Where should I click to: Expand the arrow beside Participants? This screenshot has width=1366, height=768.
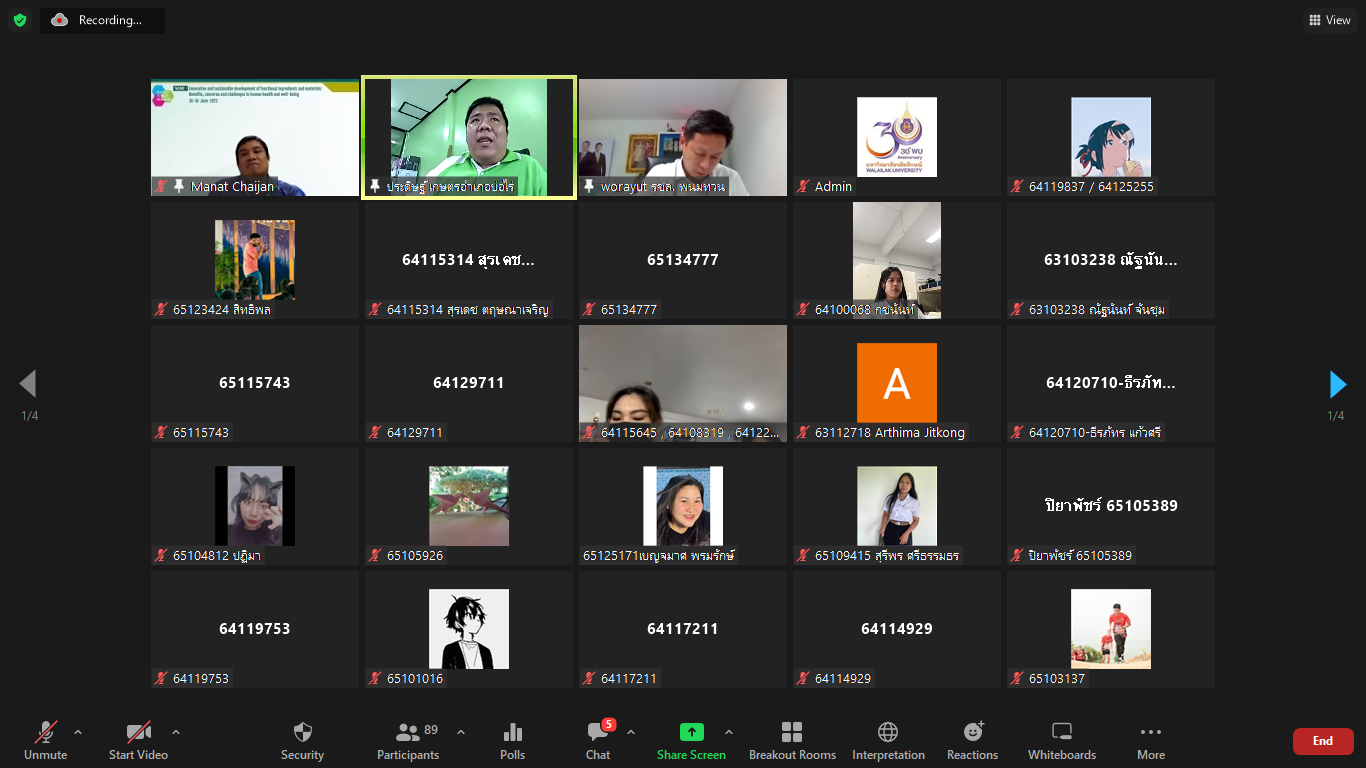pos(461,731)
